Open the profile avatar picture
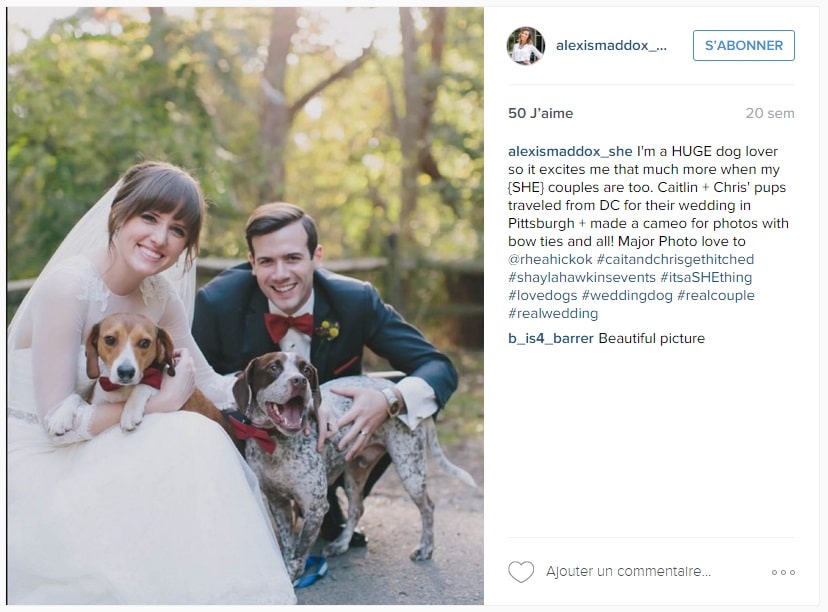This screenshot has height=612, width=828. tap(525, 46)
